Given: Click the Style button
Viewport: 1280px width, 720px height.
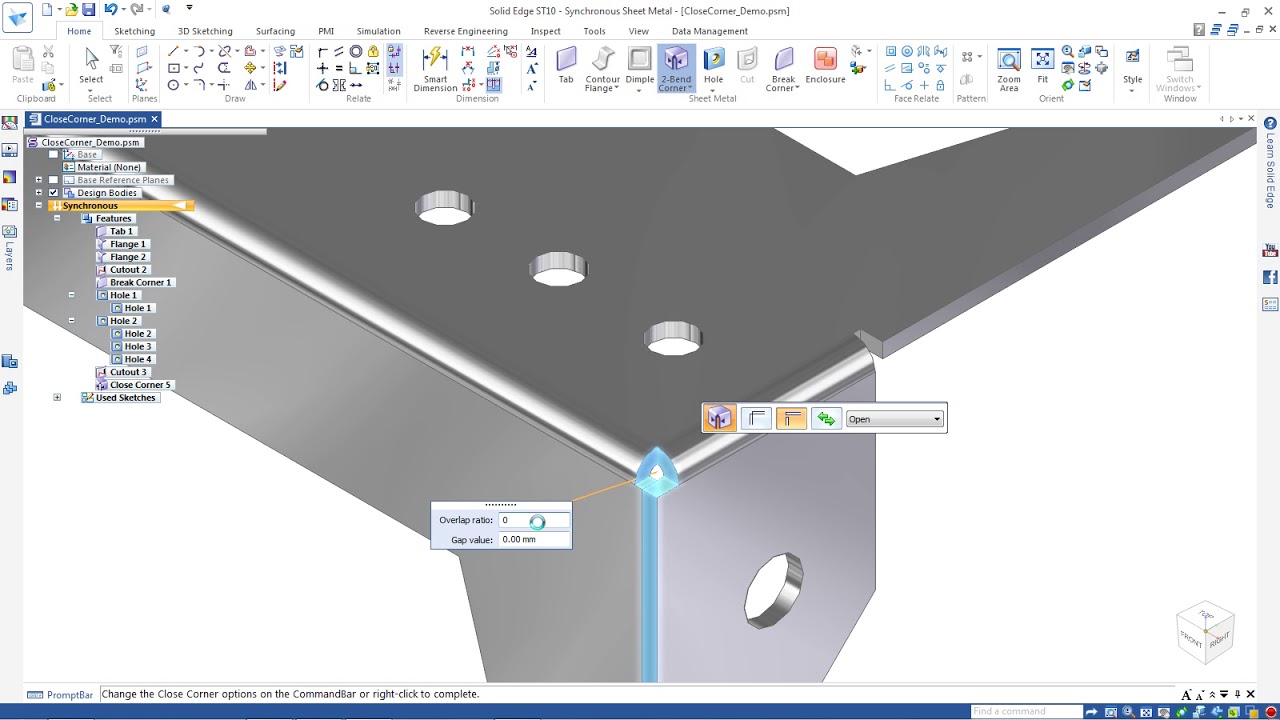Looking at the screenshot, I should [1132, 69].
